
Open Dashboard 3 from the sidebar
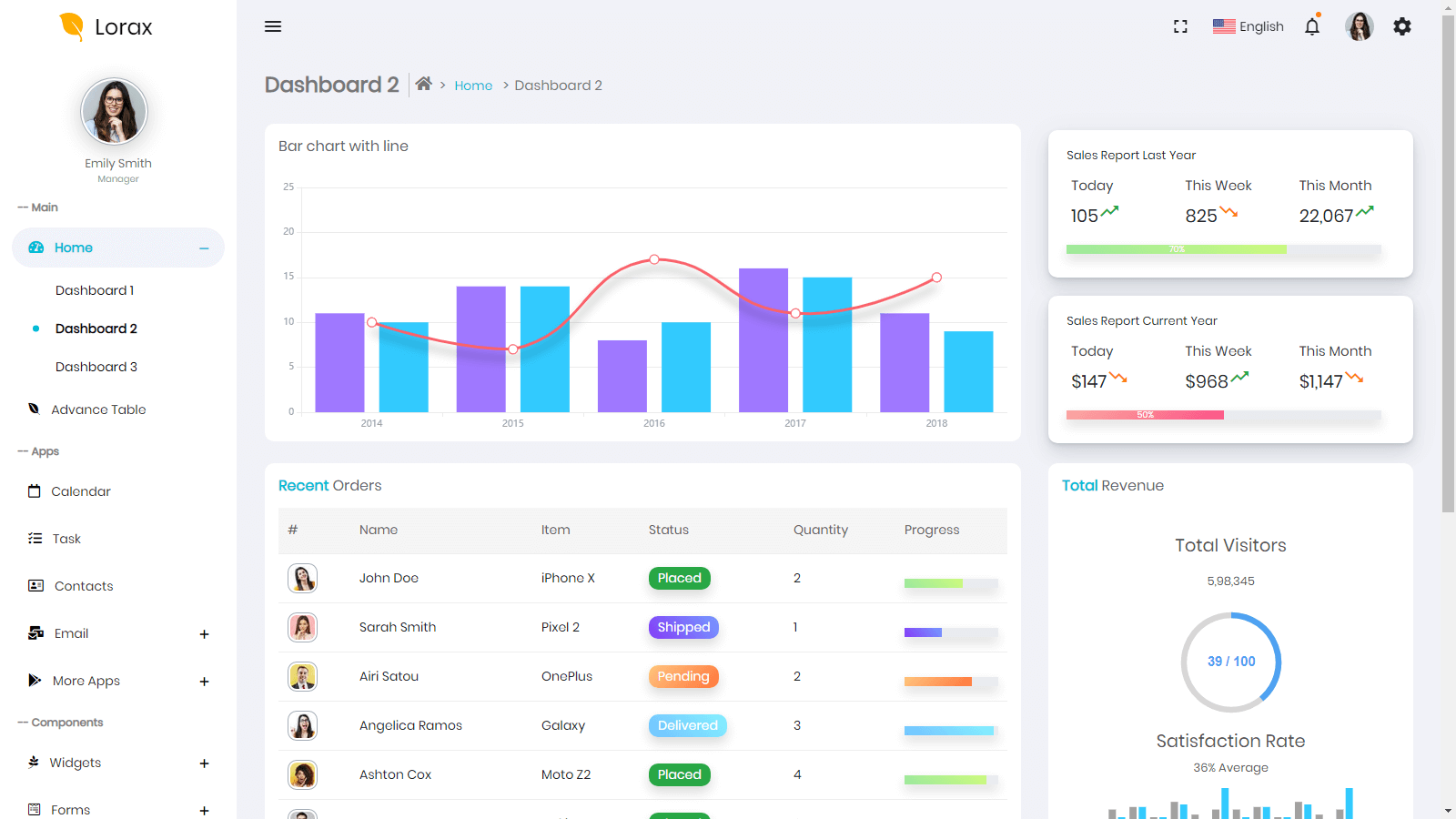96,366
